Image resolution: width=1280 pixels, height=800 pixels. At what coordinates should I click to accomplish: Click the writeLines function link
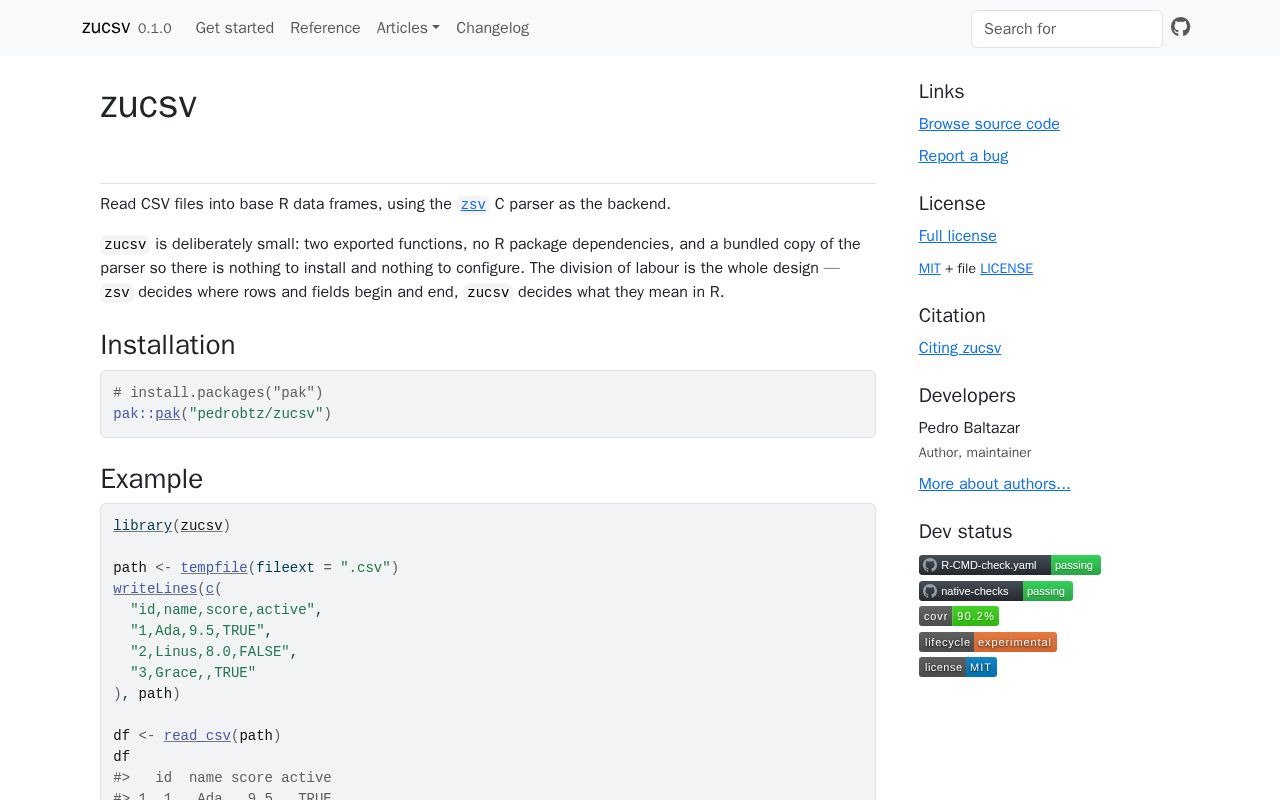pyautogui.click(x=155, y=588)
